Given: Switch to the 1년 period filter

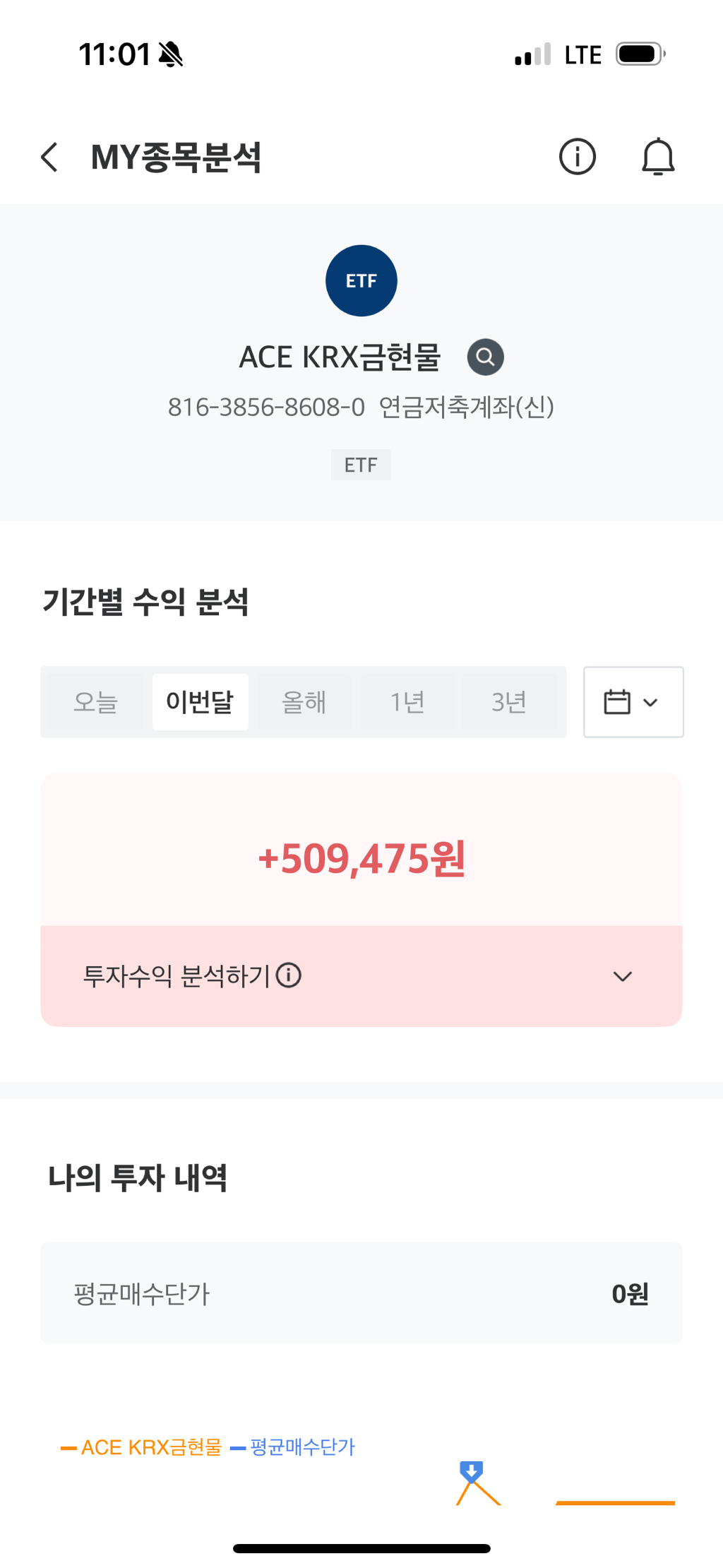Looking at the screenshot, I should pyautogui.click(x=408, y=701).
